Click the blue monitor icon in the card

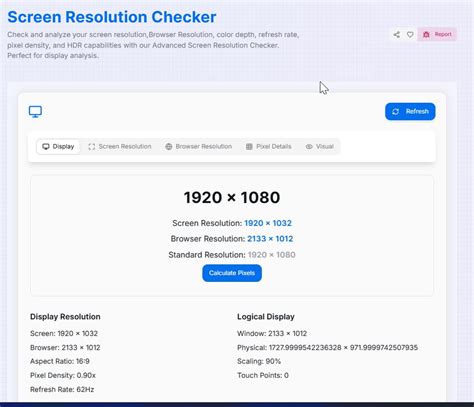click(x=35, y=112)
